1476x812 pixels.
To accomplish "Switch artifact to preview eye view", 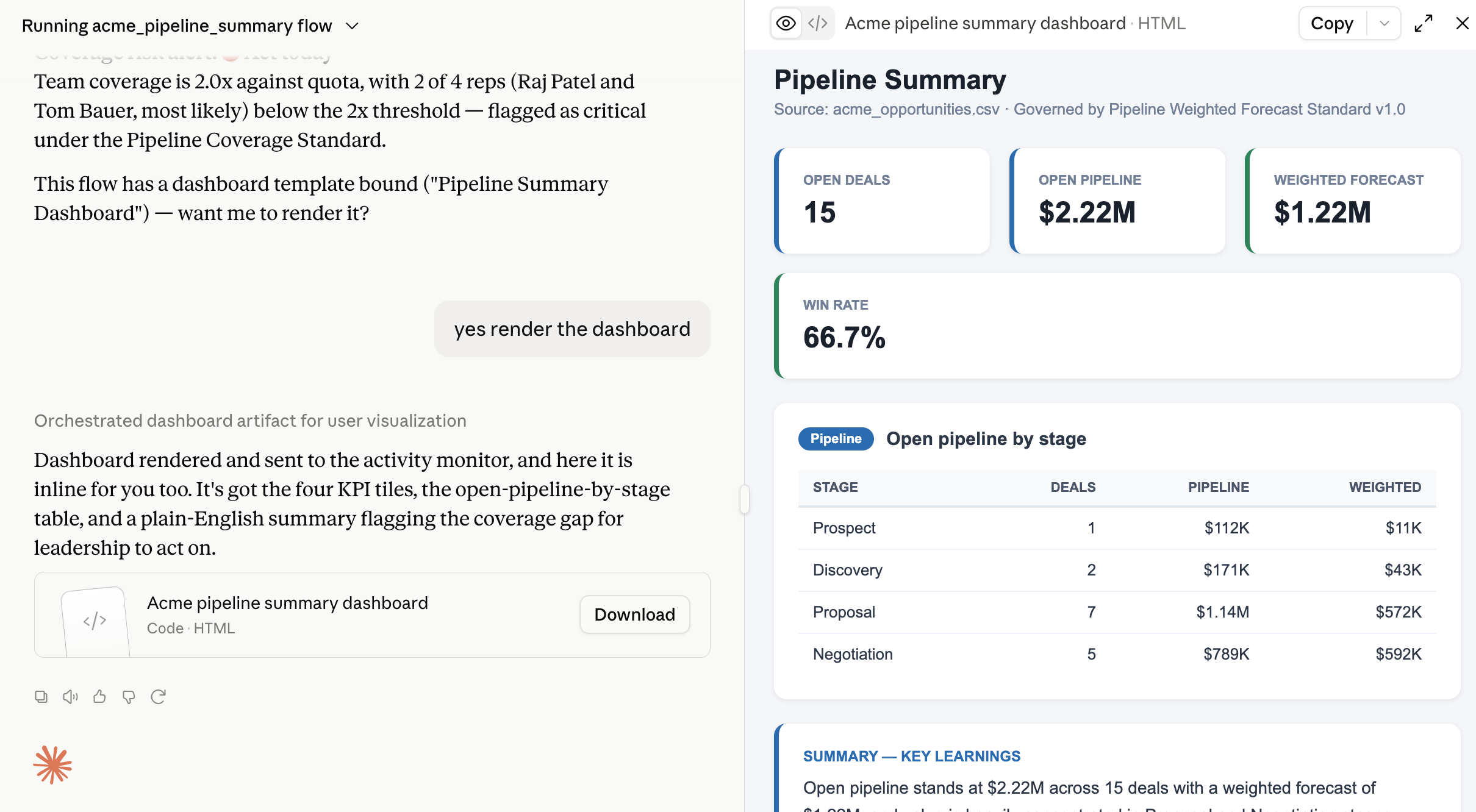I will click(786, 24).
